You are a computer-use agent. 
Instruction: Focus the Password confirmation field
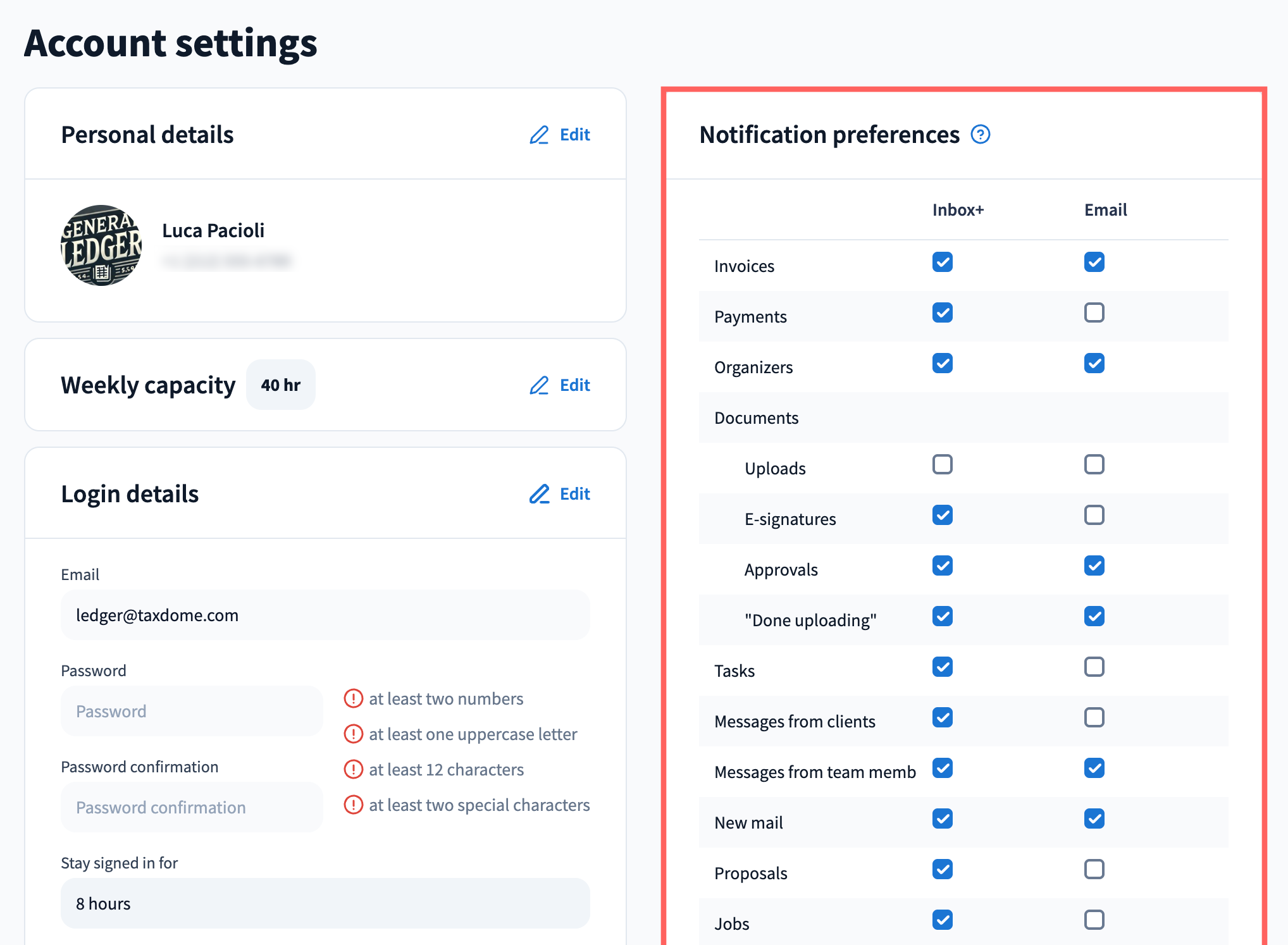click(192, 807)
